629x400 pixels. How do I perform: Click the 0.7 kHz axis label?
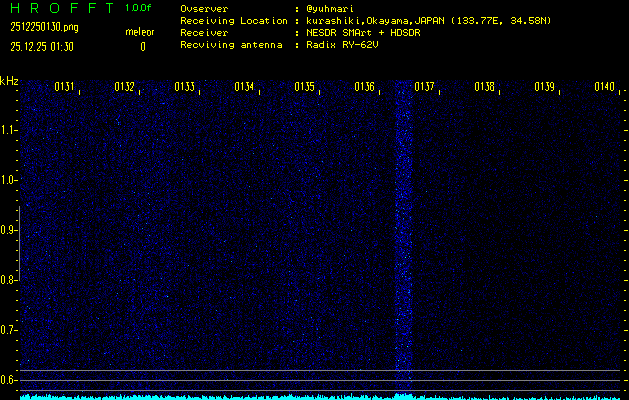point(8,330)
